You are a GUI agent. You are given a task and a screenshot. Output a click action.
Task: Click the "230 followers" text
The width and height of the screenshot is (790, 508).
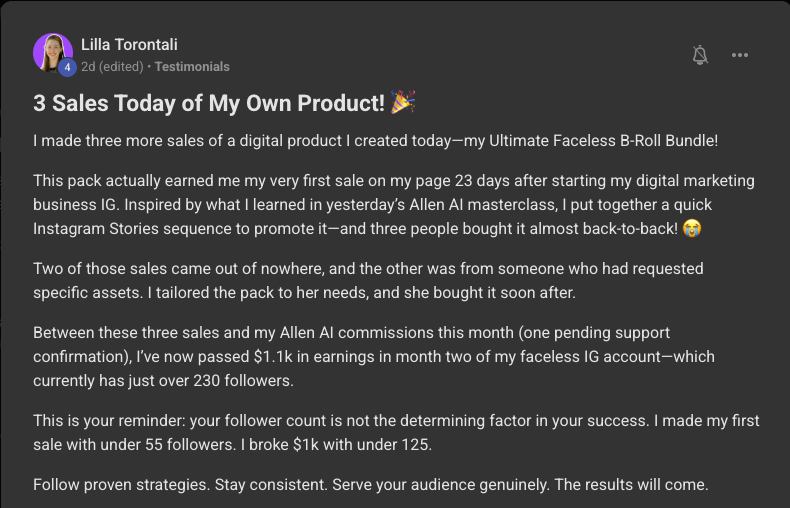pyautogui.click(x=243, y=380)
